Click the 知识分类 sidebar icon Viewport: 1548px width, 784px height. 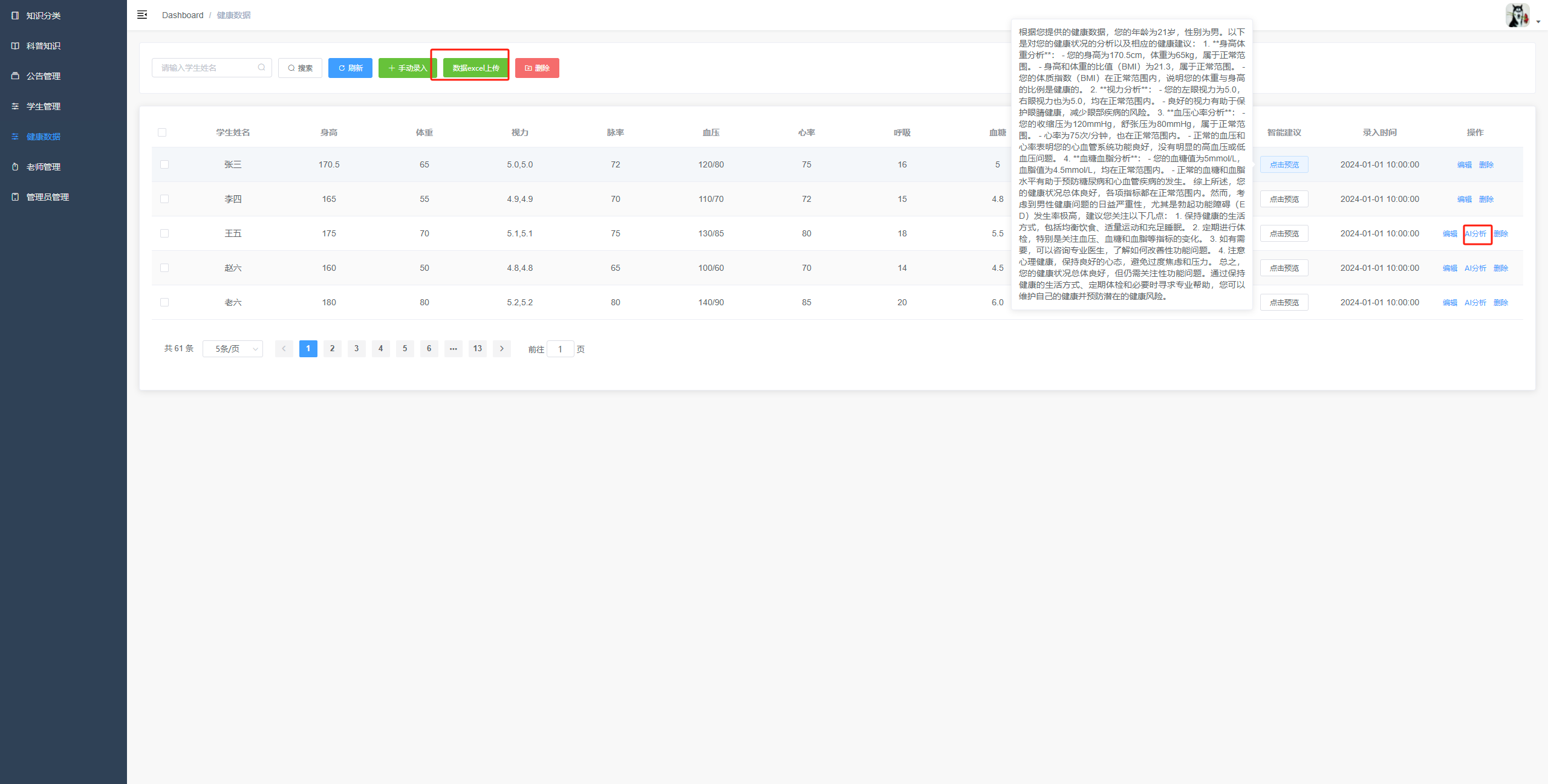point(15,16)
